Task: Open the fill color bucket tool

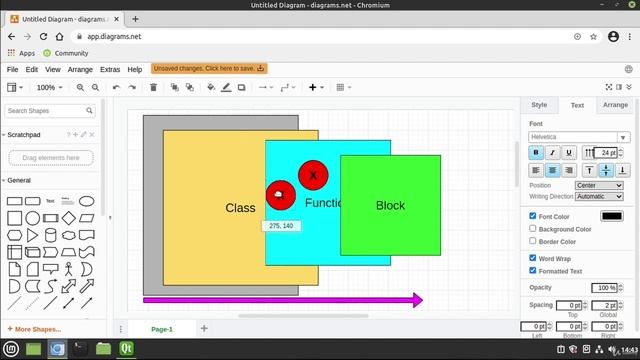Action: coord(211,87)
